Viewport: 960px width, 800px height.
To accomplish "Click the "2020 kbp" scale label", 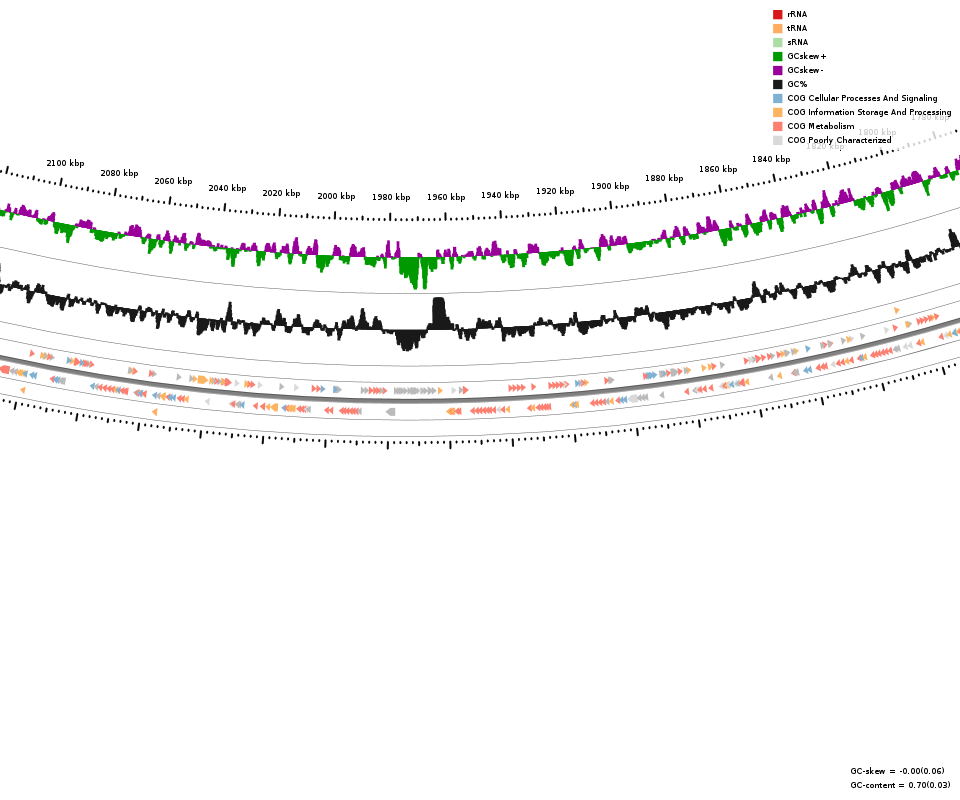I will click(x=282, y=193).
